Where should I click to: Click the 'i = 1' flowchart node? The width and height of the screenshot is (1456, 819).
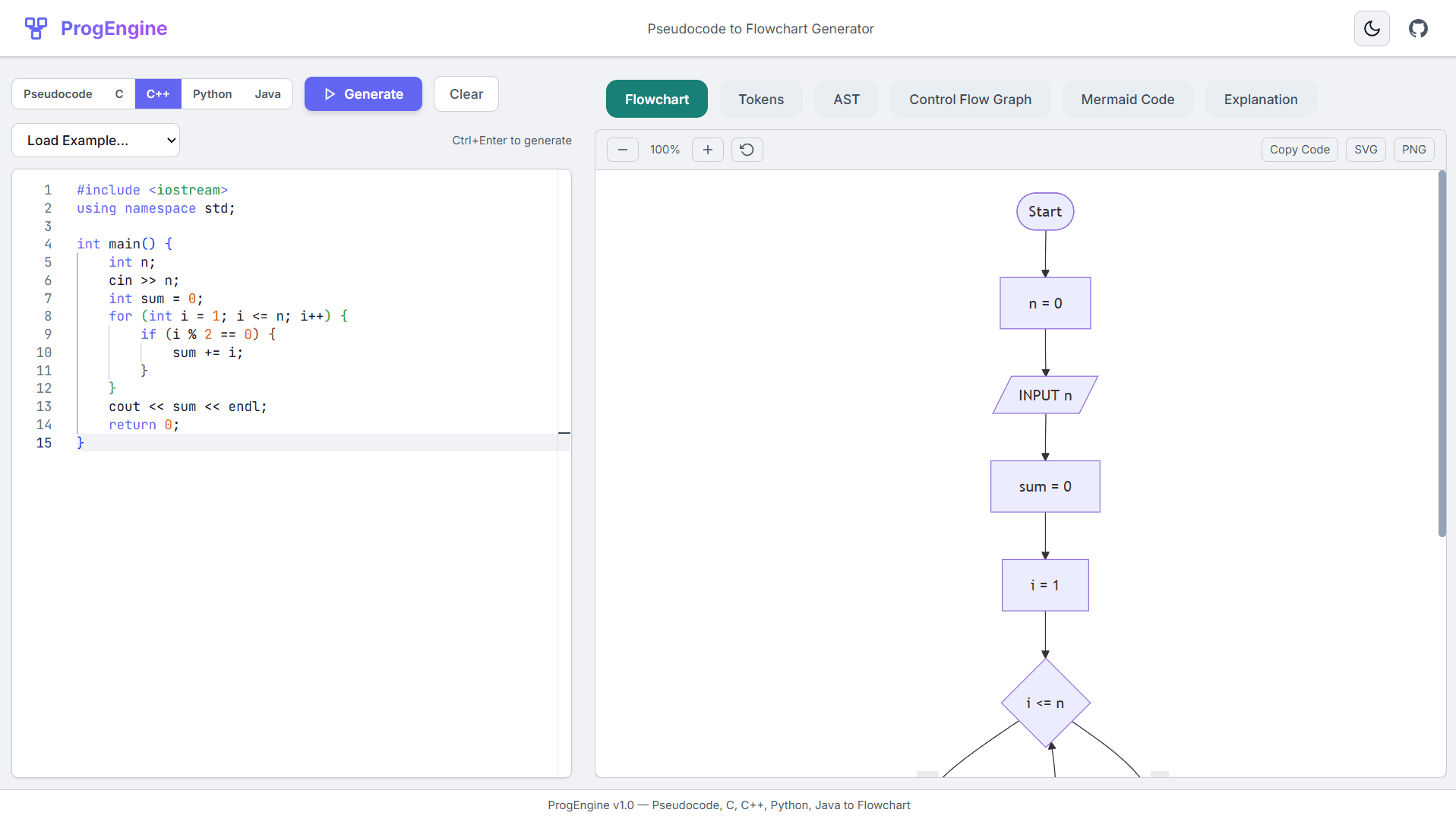point(1045,586)
